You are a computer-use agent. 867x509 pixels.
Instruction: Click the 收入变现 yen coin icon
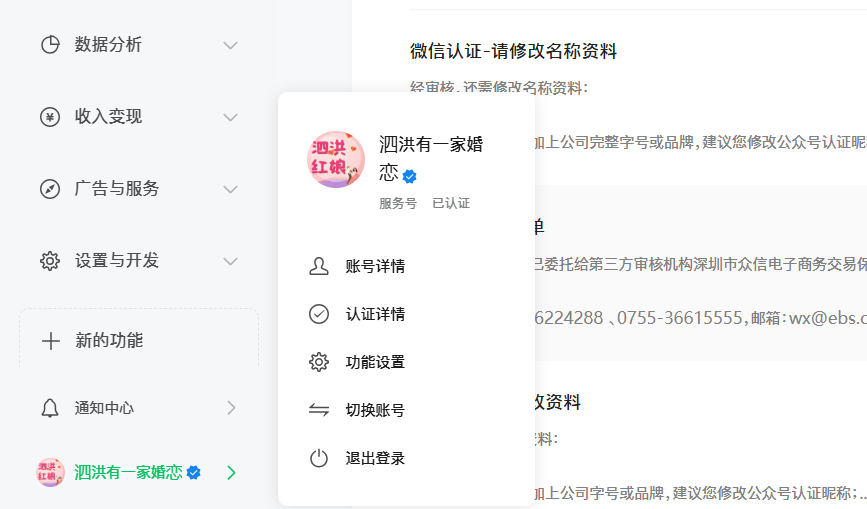[x=50, y=117]
